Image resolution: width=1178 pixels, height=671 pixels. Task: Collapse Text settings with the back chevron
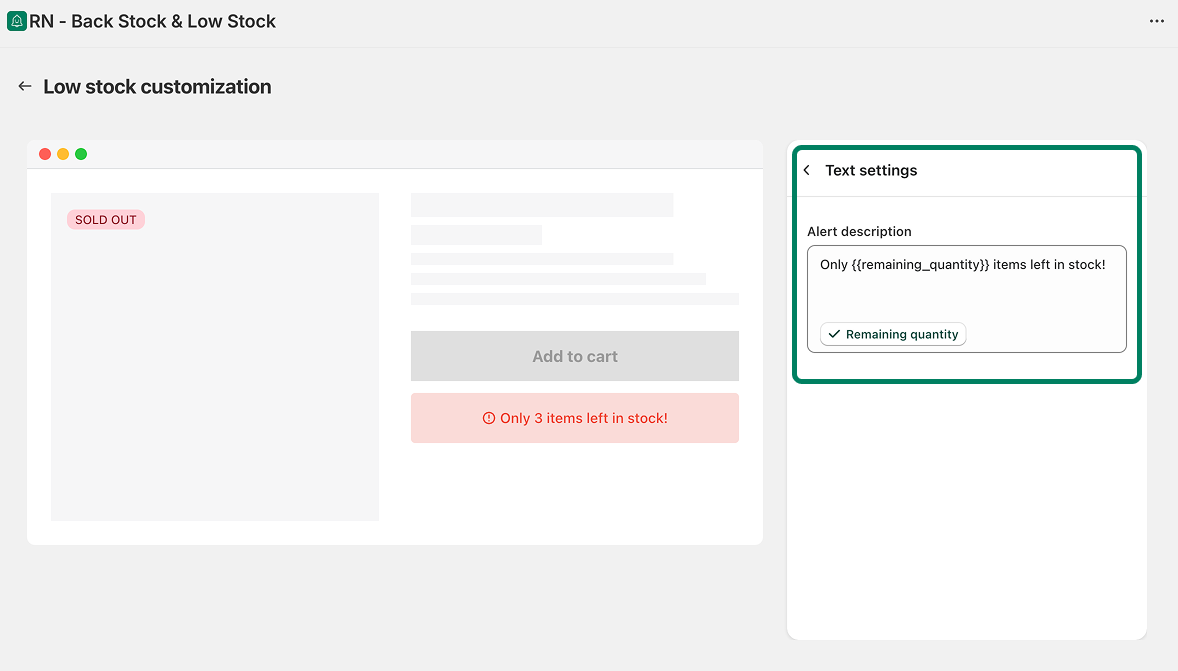click(x=807, y=171)
